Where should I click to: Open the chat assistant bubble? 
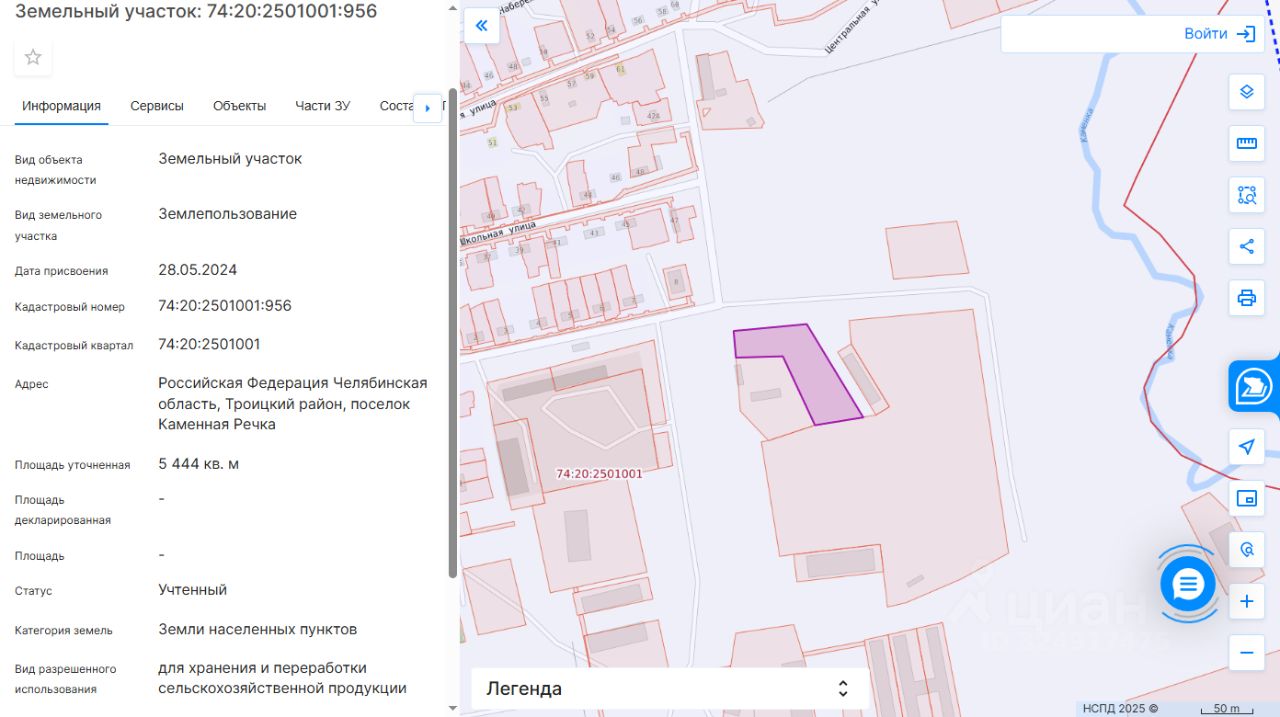(1188, 584)
